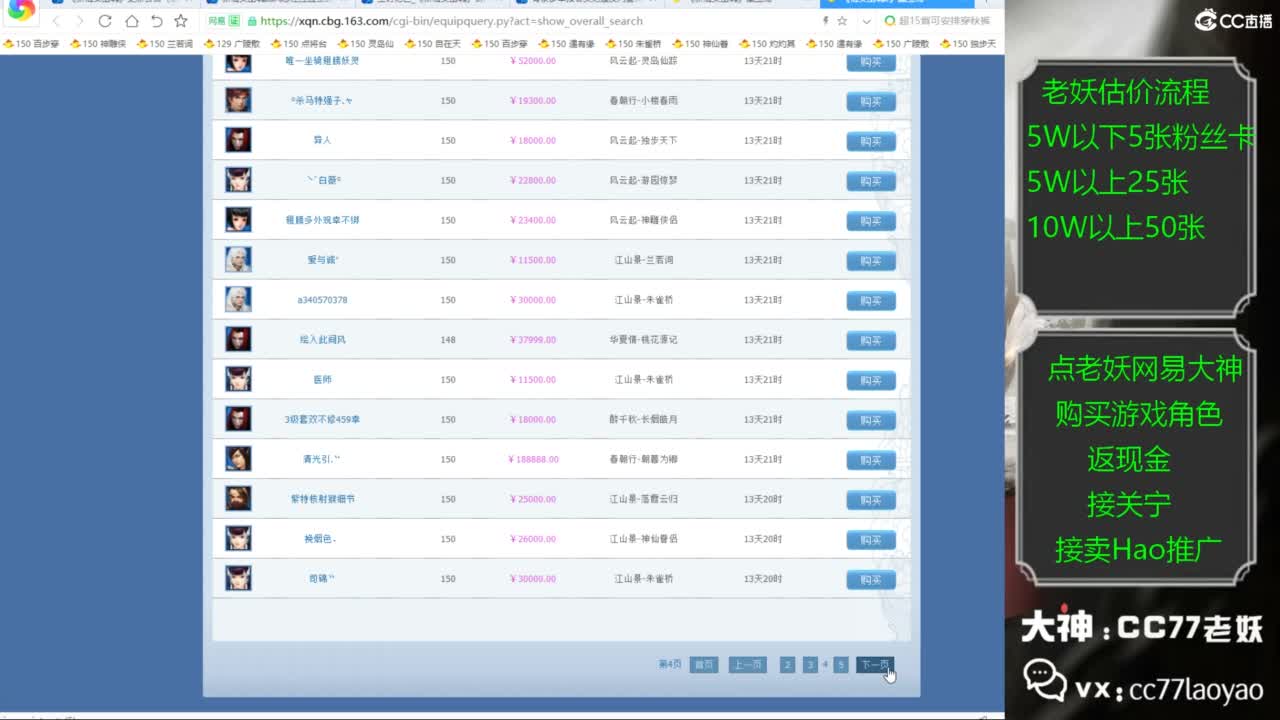Click 下一页 next page button

point(874,665)
